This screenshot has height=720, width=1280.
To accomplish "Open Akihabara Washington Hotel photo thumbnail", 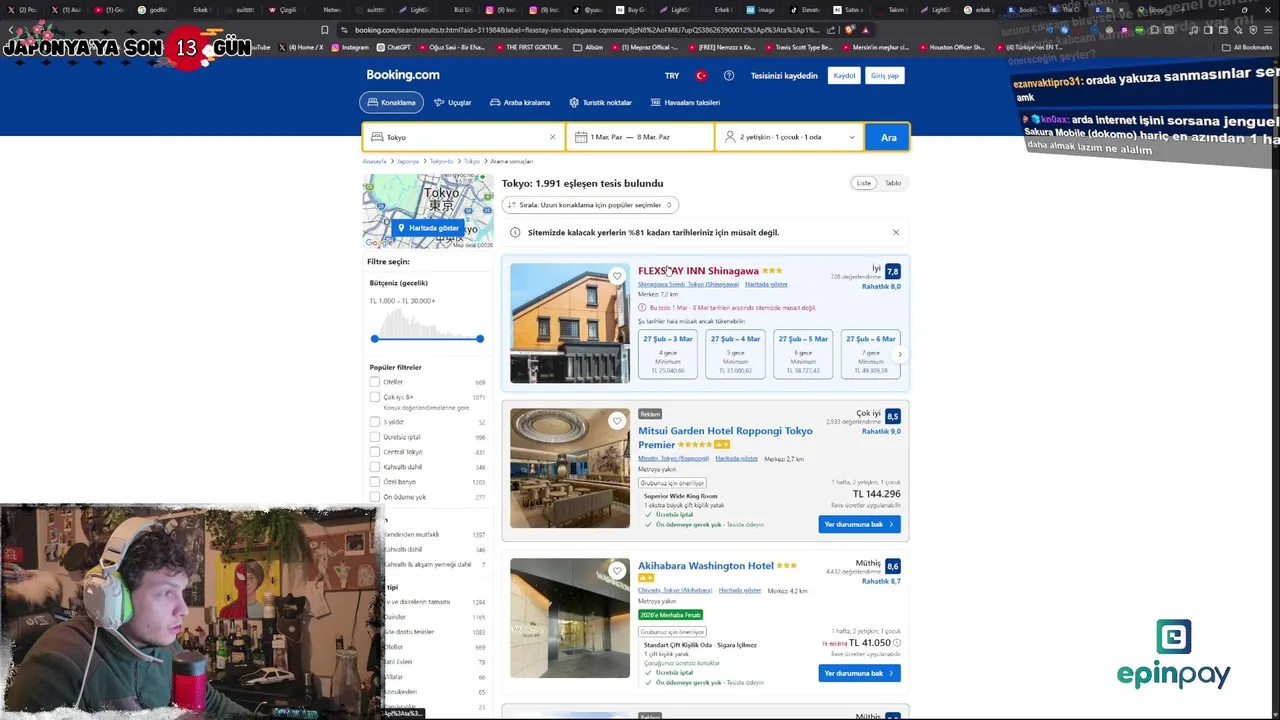I will (570, 618).
